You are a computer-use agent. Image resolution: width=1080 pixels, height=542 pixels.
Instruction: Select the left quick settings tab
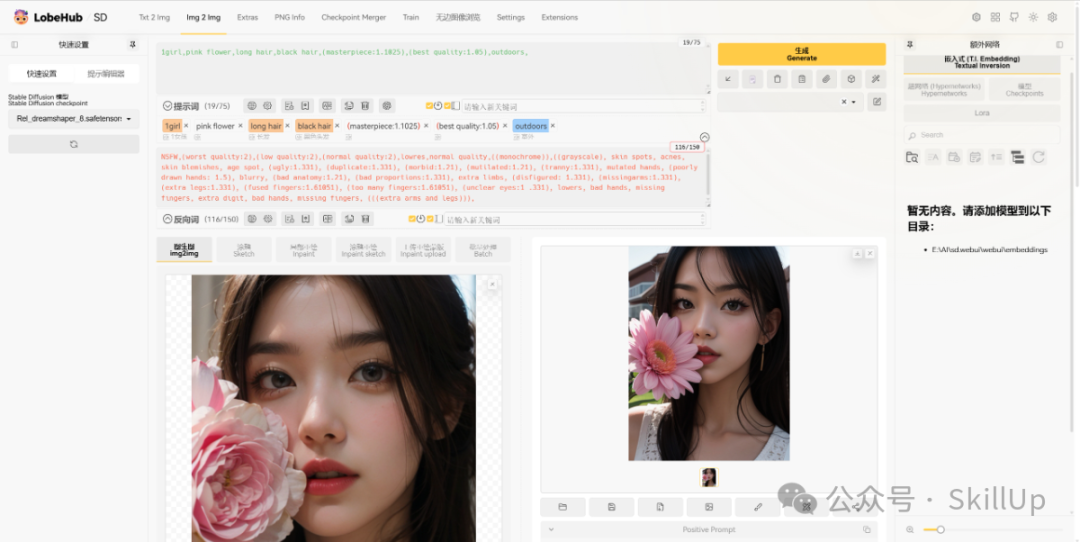[x=42, y=74]
